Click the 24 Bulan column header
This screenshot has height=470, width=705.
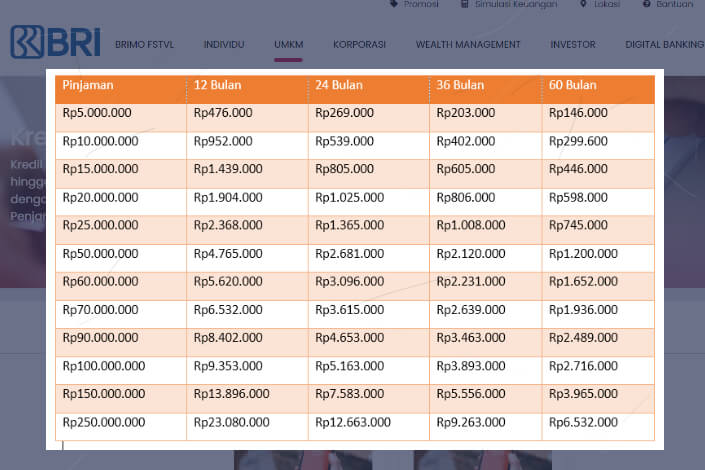369,90
